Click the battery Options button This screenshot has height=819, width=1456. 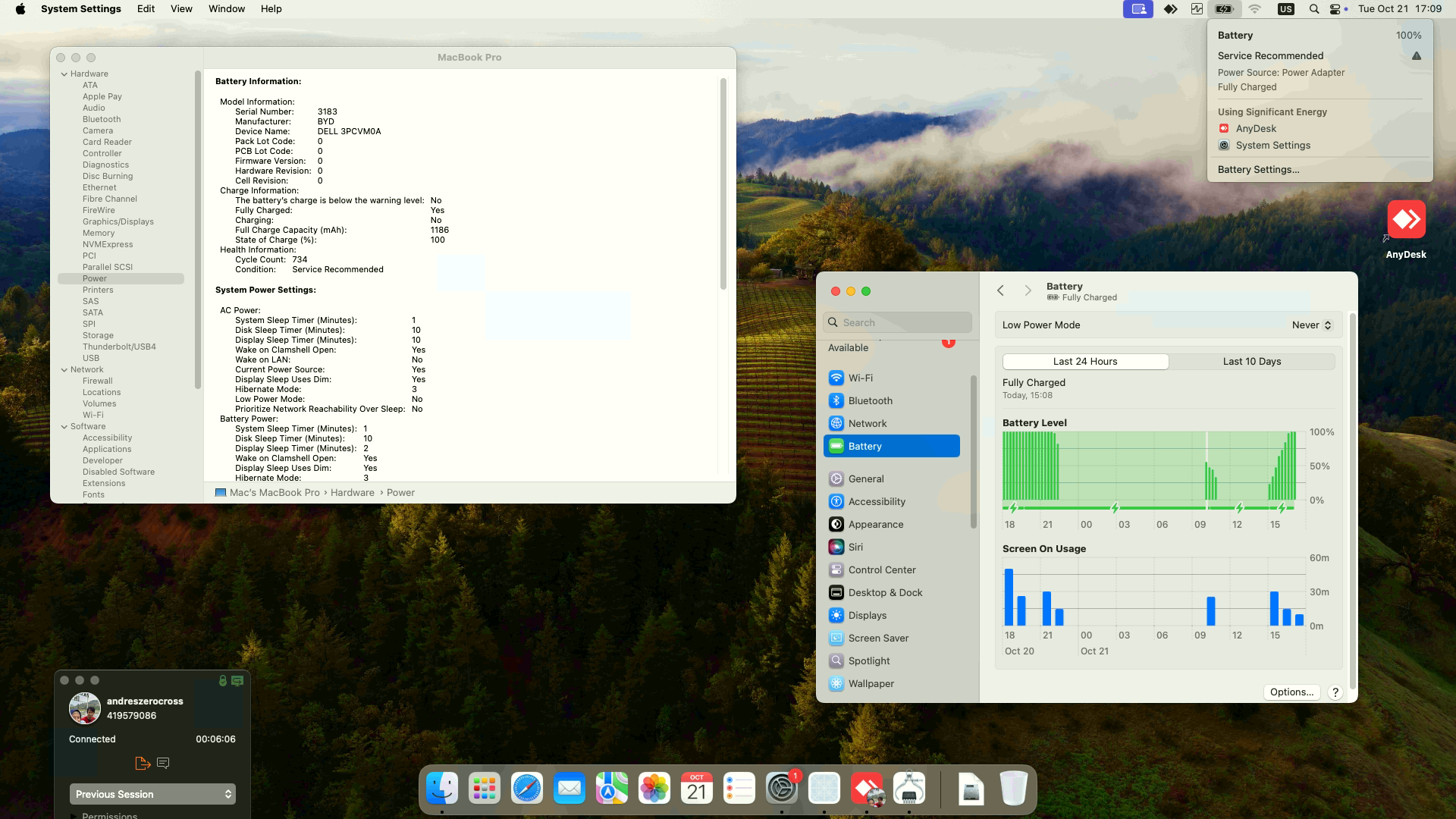[x=1291, y=692]
